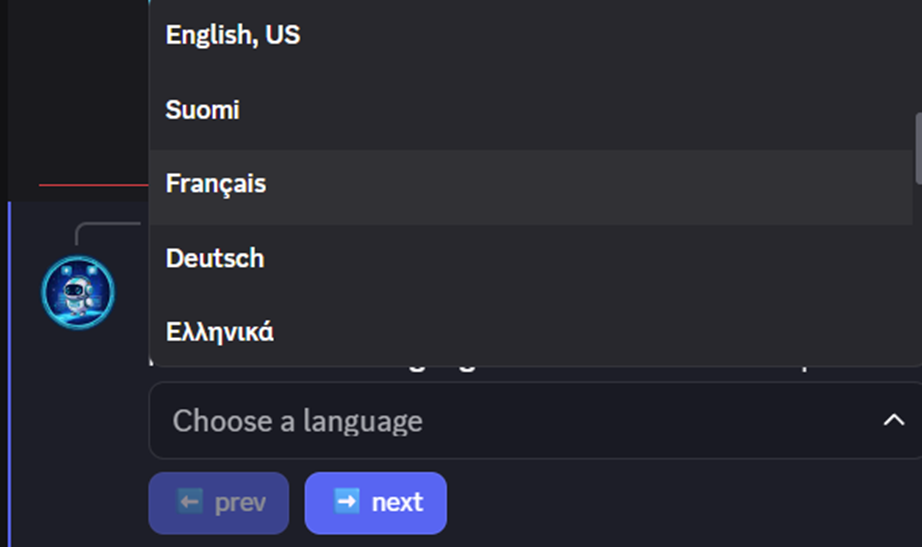The image size is (922, 547).
Task: Click the left arrow emoji on prev
Action: pos(190,501)
